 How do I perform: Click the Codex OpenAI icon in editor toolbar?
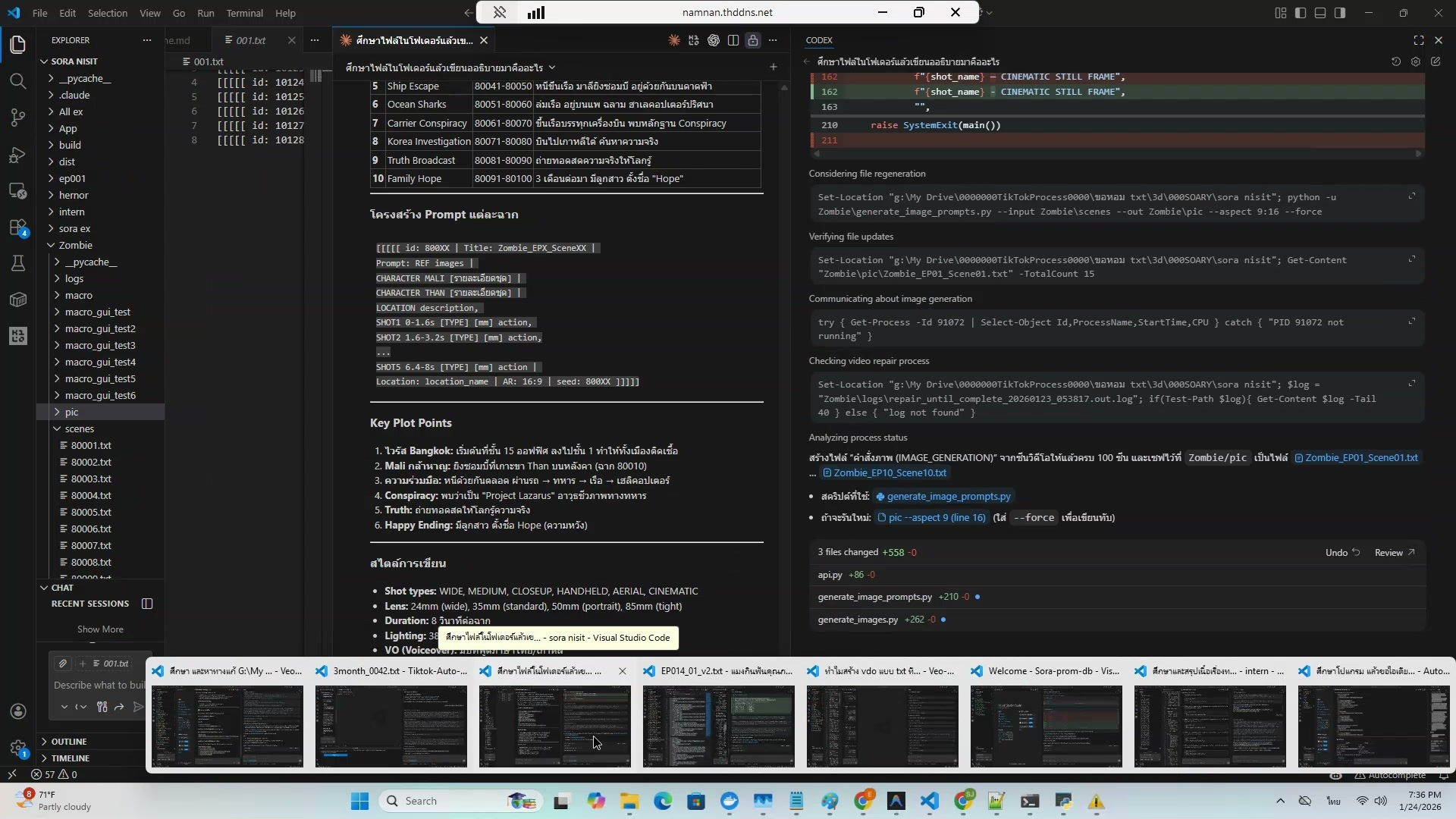click(x=713, y=40)
